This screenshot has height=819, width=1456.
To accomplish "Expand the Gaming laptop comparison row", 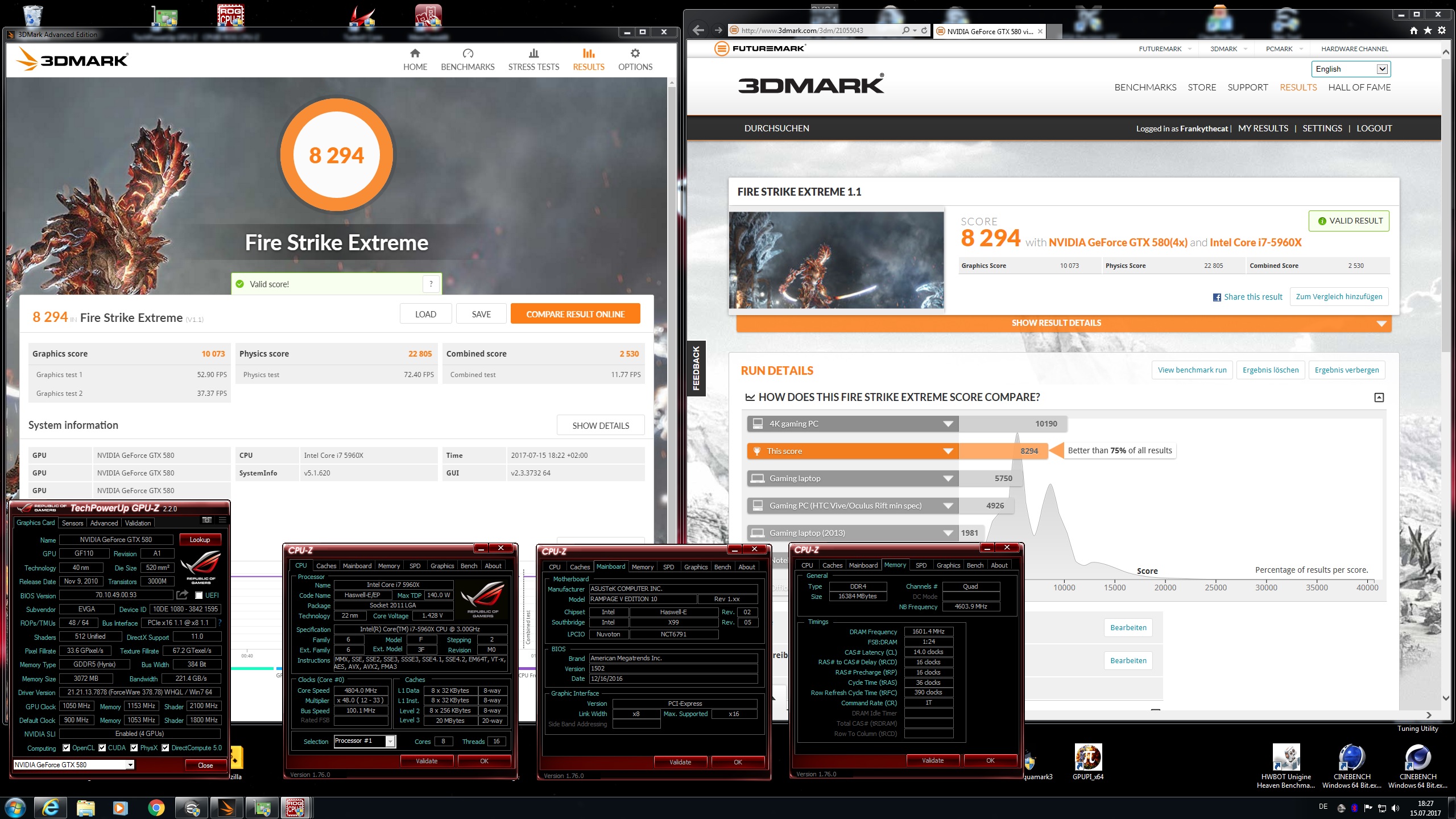I will point(948,478).
